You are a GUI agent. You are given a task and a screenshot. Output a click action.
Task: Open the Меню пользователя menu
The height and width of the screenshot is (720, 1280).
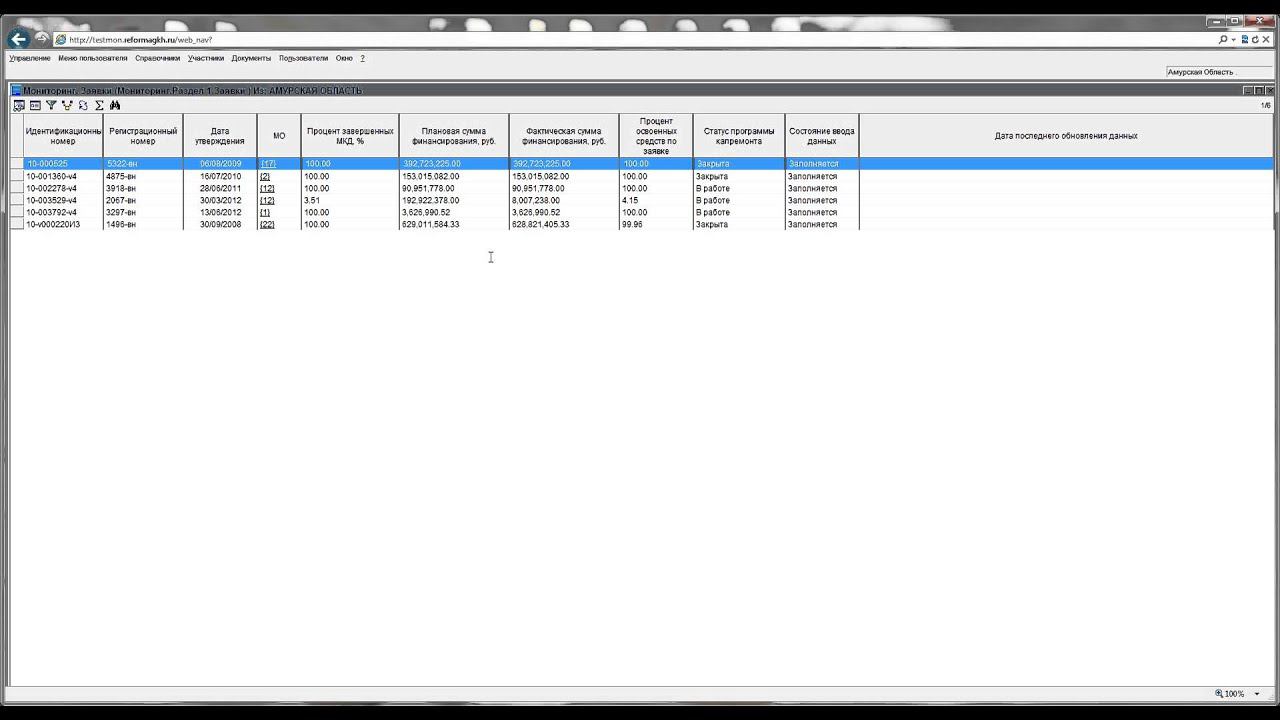click(93, 58)
